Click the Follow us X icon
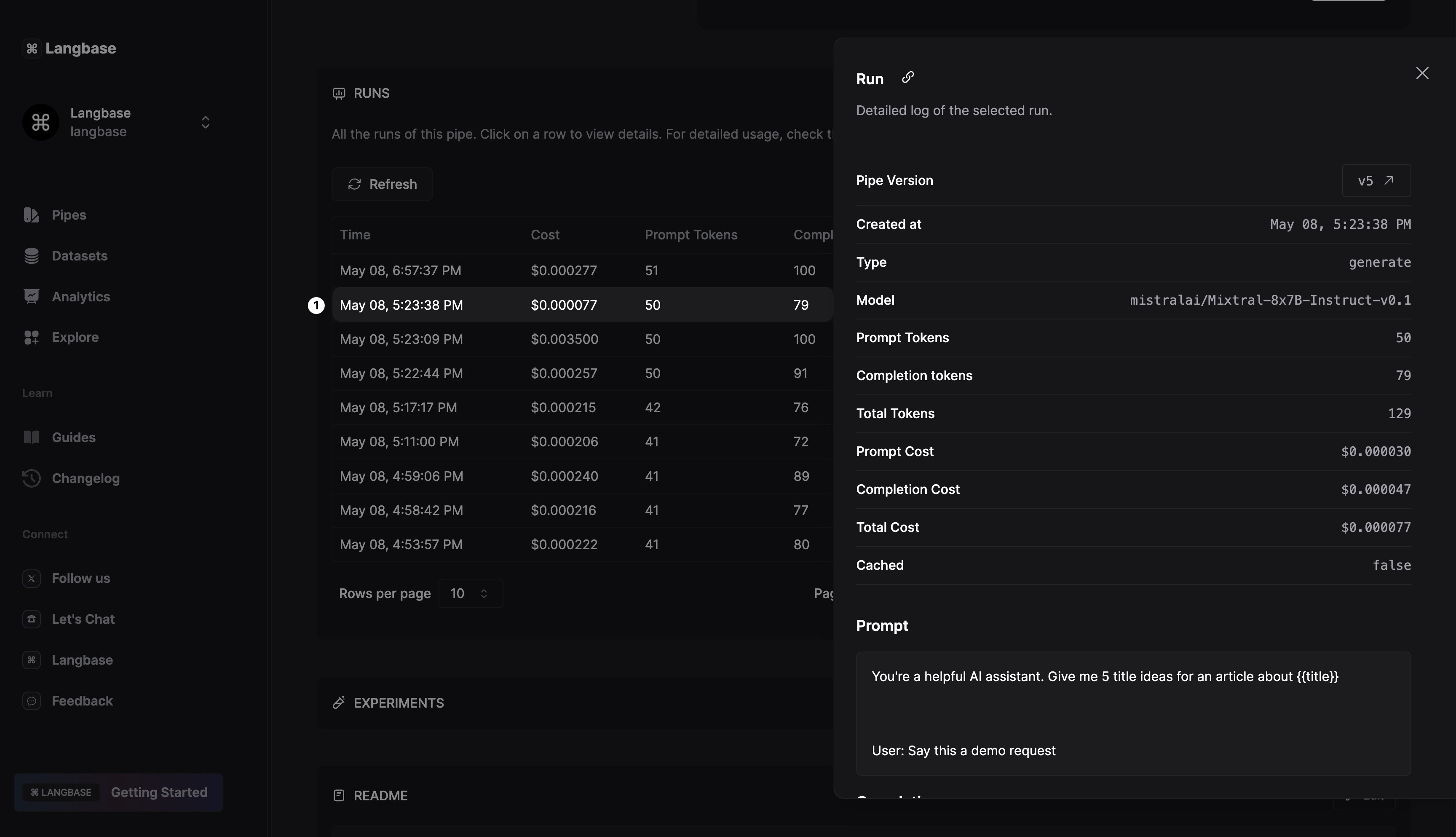The image size is (1456, 837). point(32,578)
